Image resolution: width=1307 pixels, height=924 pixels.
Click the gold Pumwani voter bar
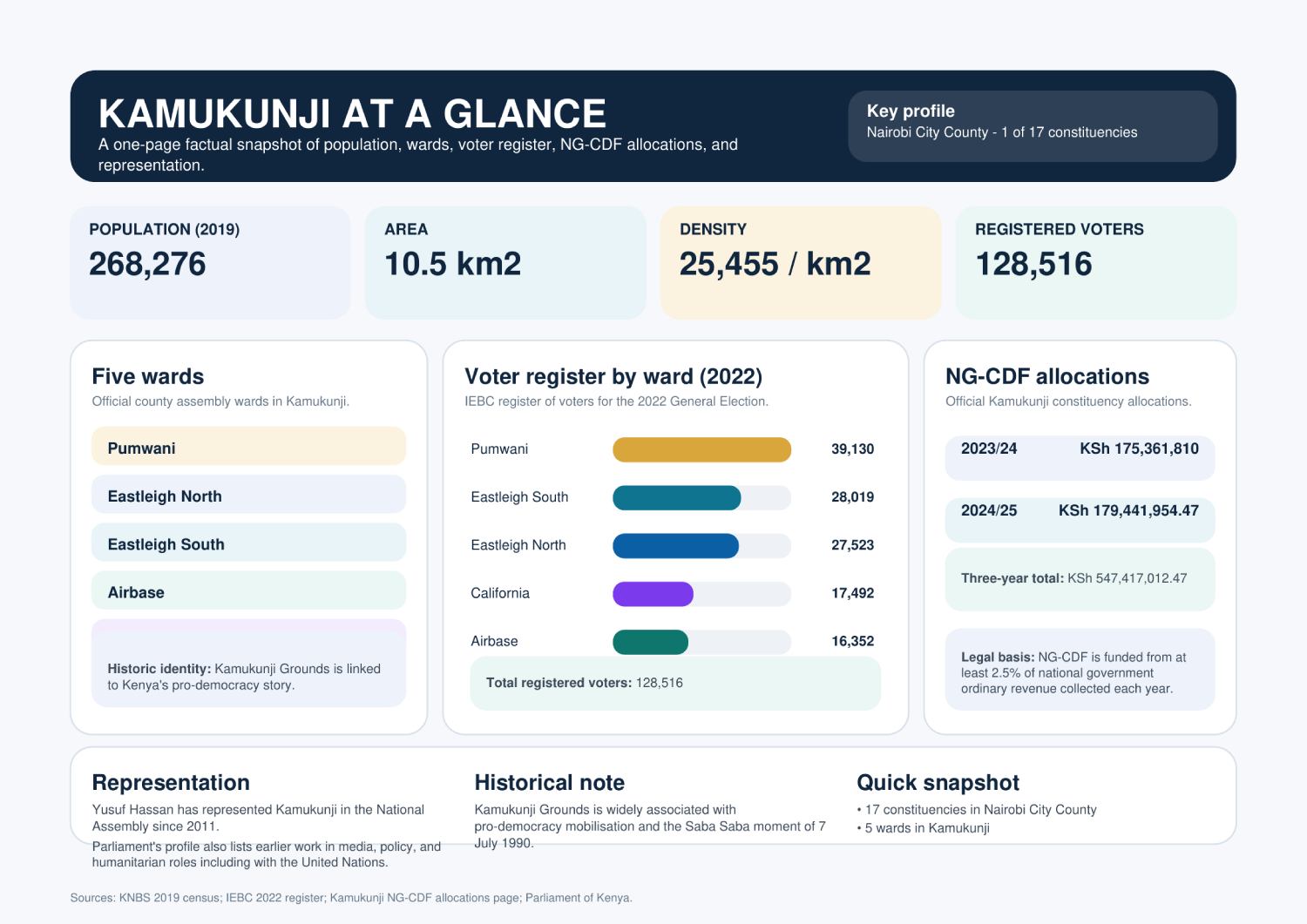pyautogui.click(x=701, y=449)
